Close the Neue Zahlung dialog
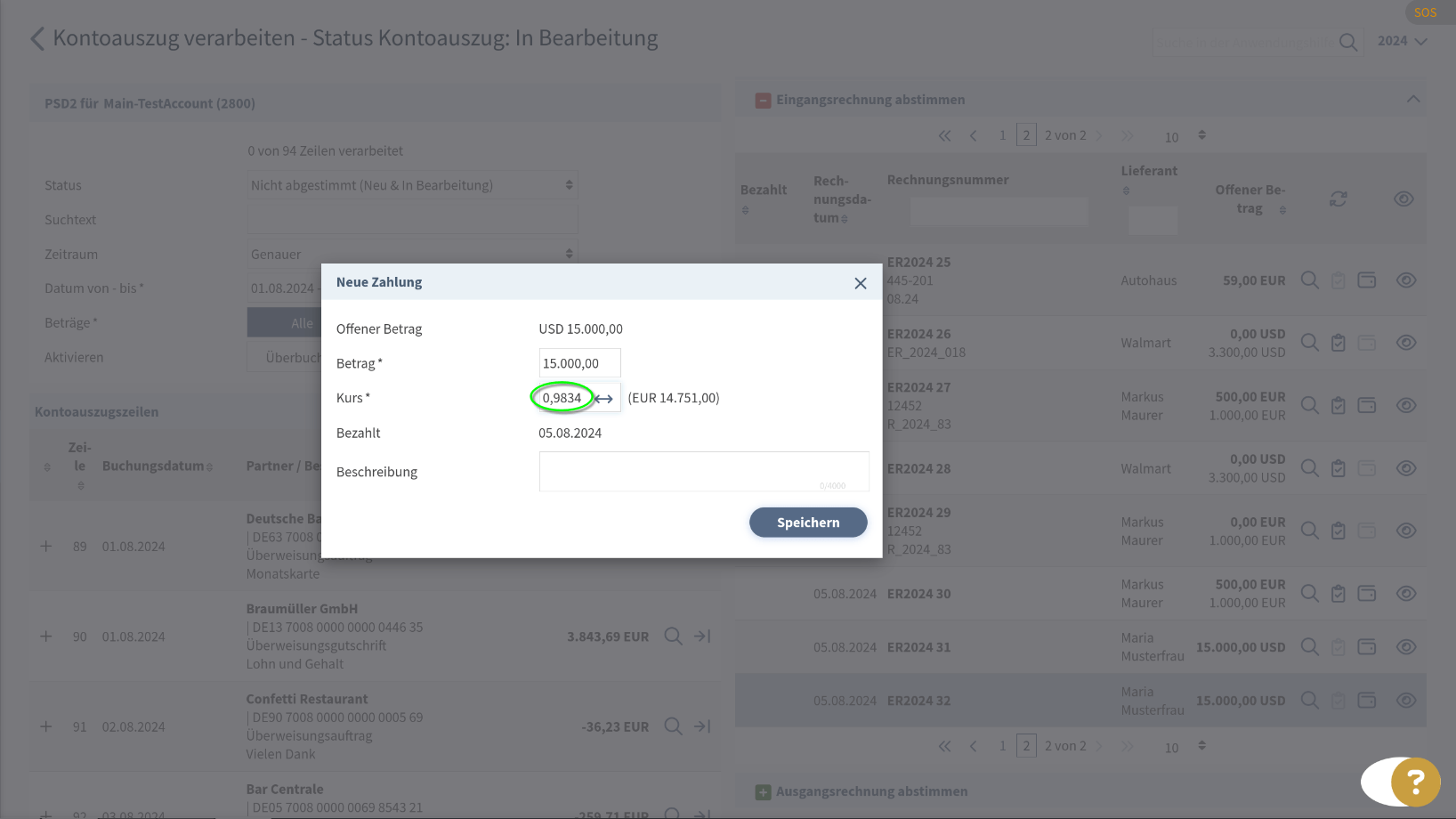The image size is (1456, 819). pos(860,283)
